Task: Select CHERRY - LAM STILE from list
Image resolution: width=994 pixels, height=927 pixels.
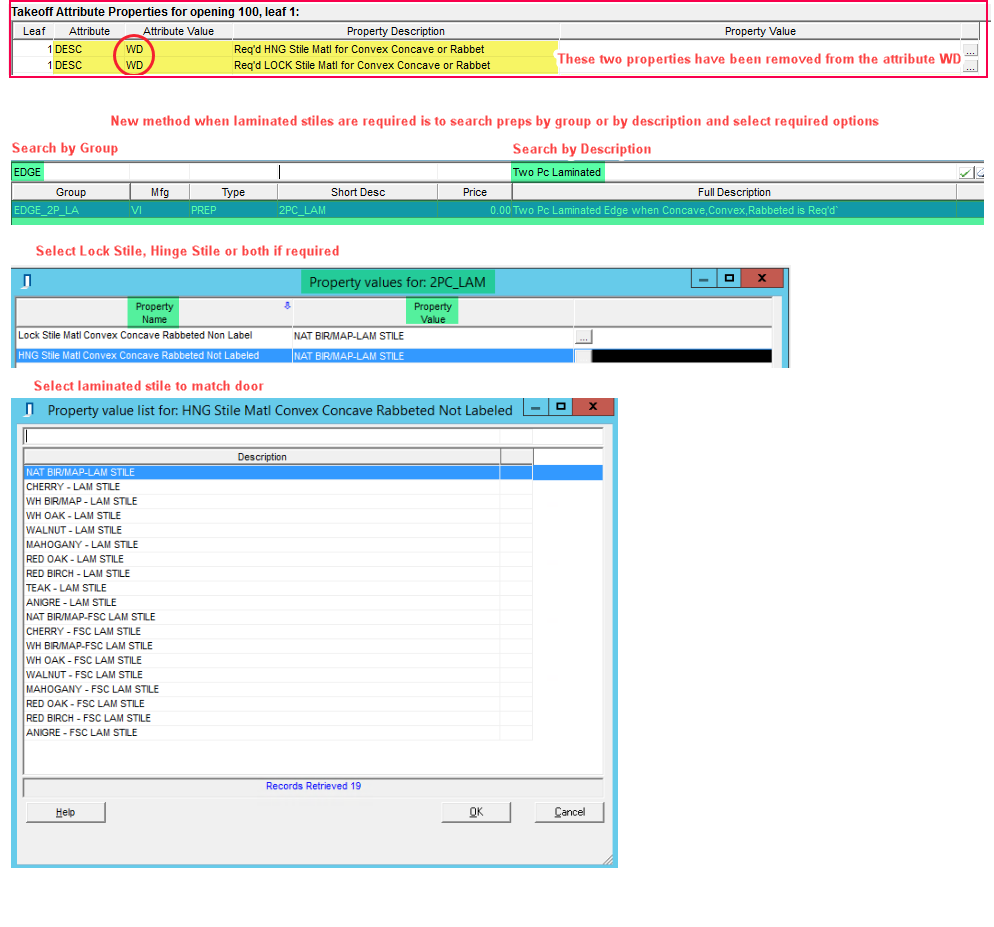Action: point(73,487)
